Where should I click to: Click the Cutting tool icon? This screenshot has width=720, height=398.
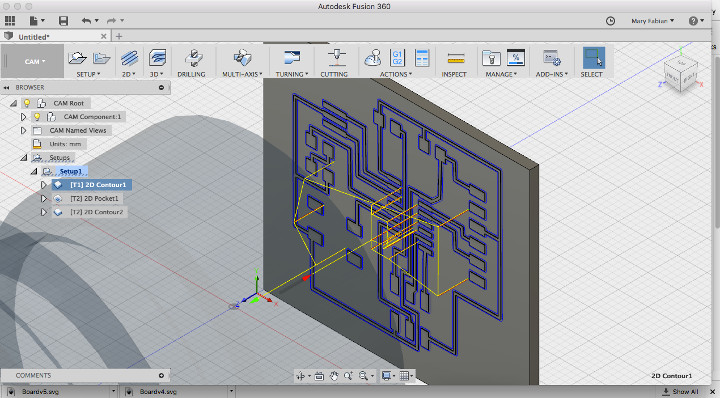coord(336,58)
